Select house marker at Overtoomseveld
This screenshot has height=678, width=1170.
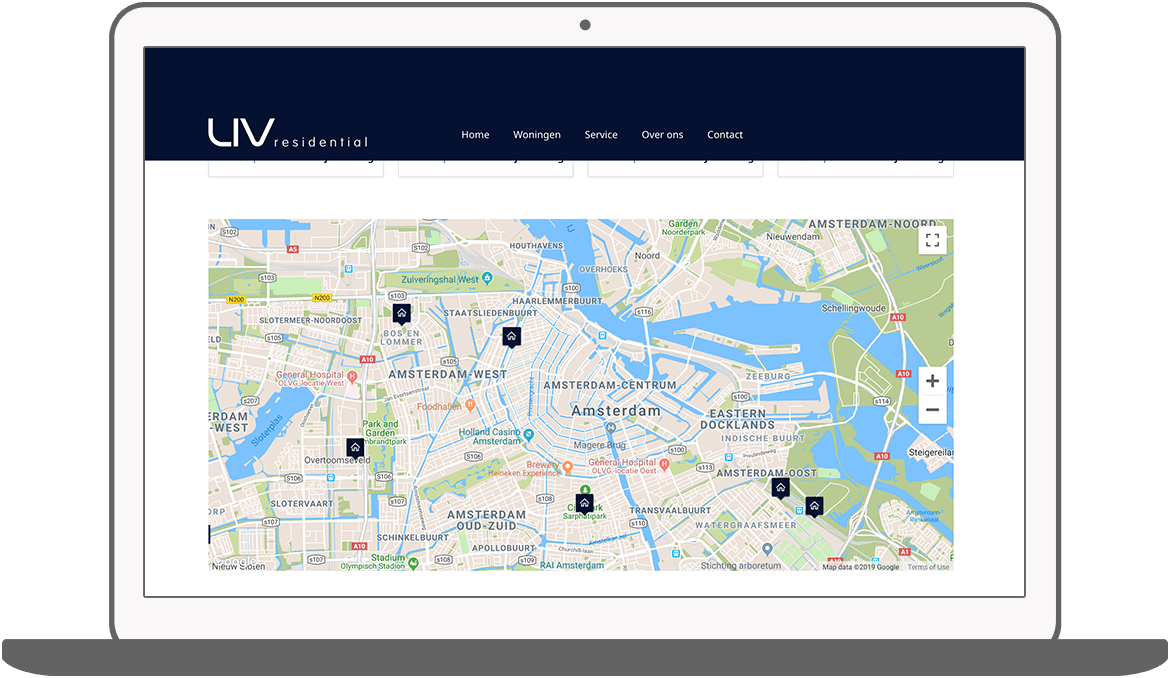[x=355, y=448]
